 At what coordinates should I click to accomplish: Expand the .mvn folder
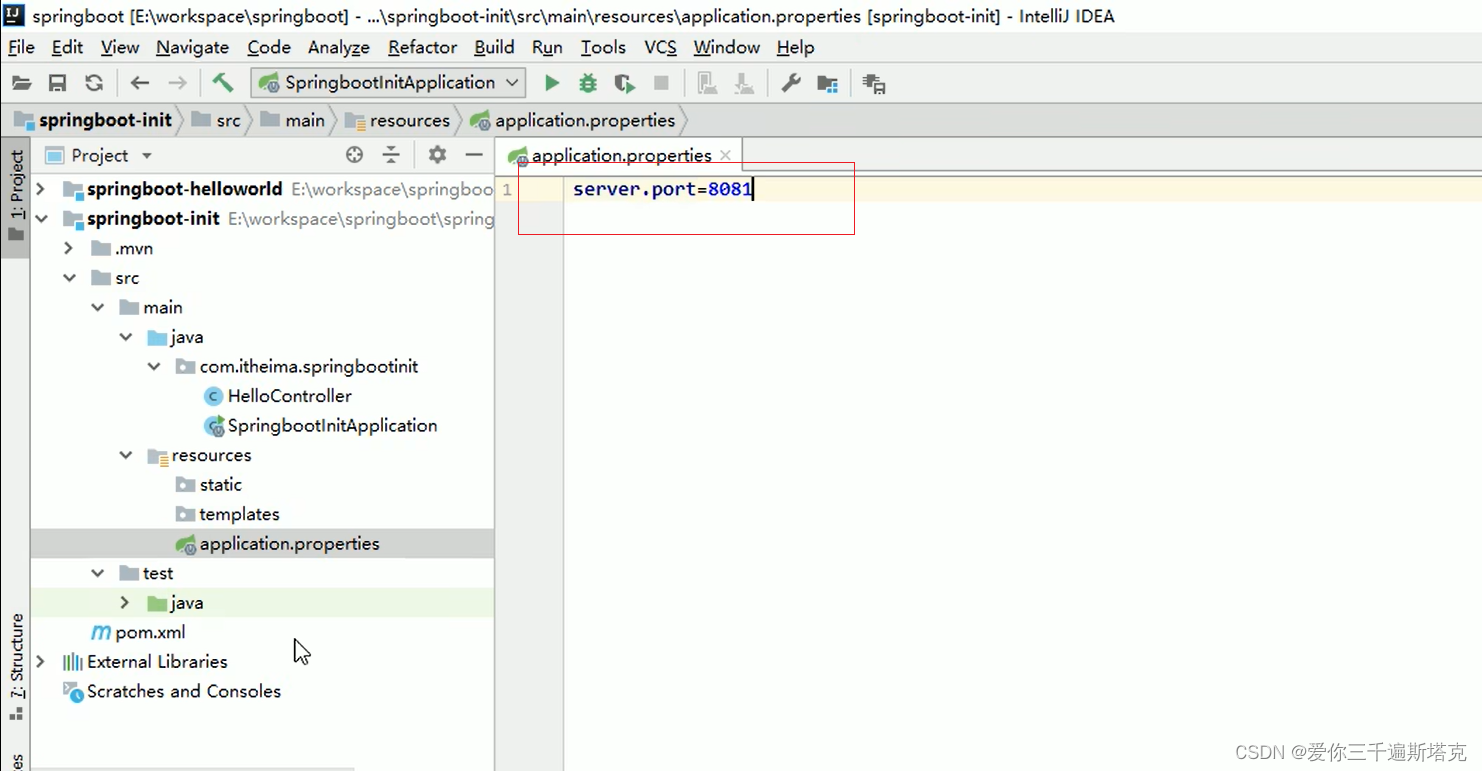[68, 248]
